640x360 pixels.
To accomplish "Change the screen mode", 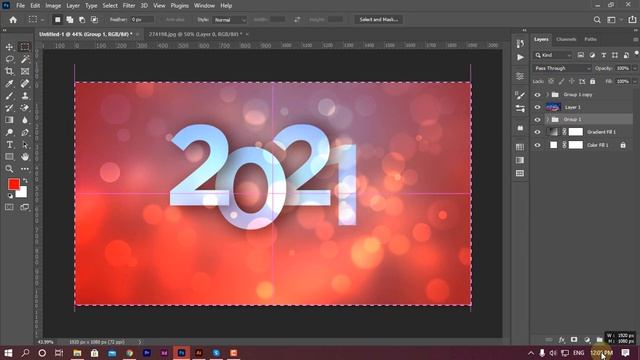I will [x=24, y=207].
